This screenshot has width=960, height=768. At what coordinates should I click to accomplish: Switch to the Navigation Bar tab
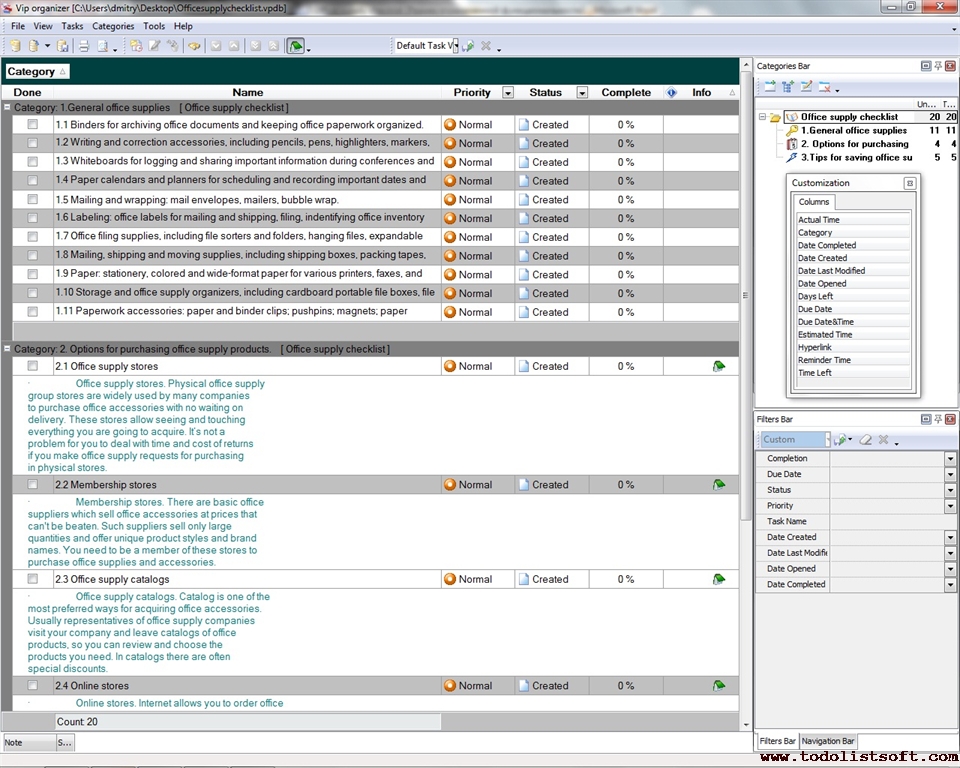pyautogui.click(x=828, y=740)
